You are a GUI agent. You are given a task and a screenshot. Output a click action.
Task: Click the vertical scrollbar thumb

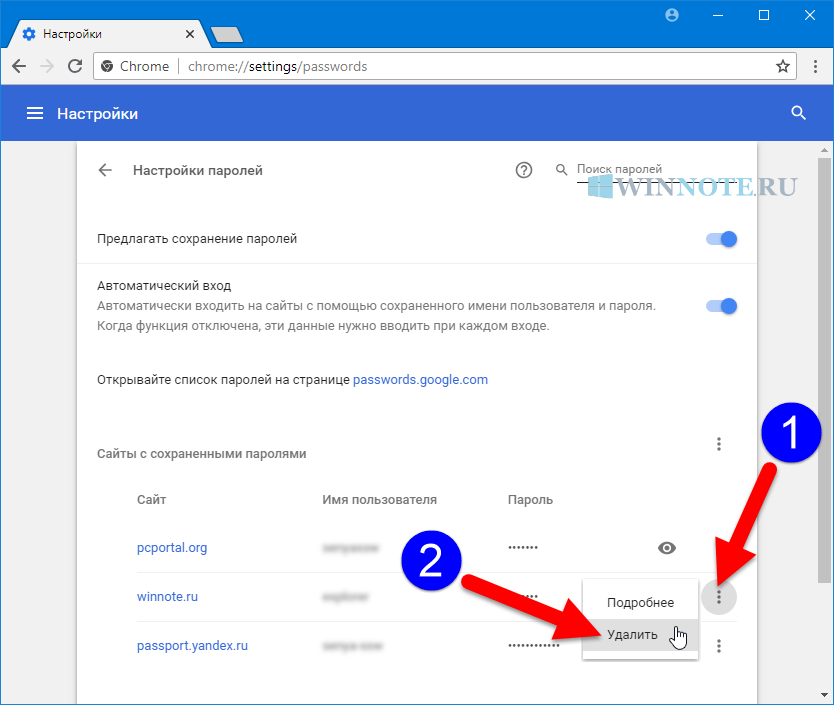[x=824, y=370]
